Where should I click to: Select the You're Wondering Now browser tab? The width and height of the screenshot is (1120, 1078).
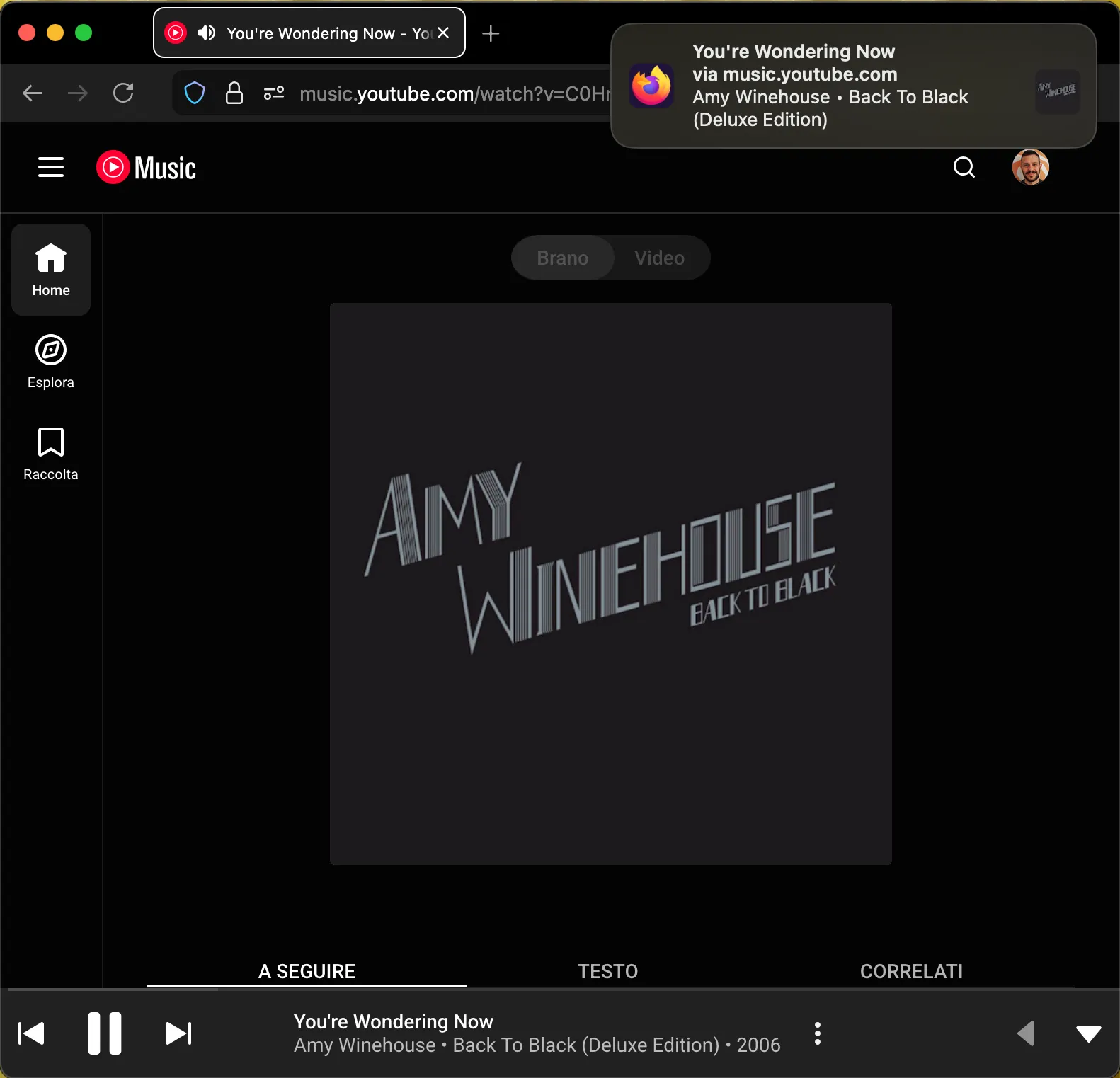(309, 33)
